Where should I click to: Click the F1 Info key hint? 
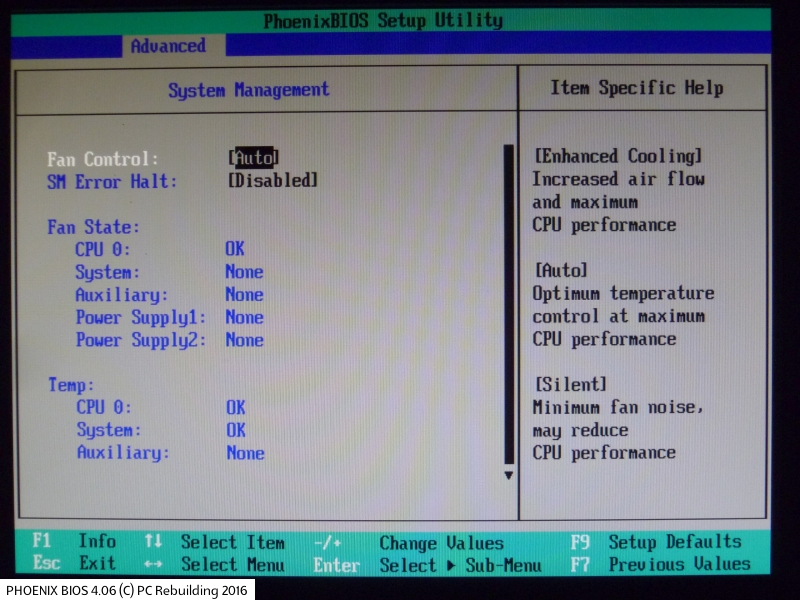[75, 541]
